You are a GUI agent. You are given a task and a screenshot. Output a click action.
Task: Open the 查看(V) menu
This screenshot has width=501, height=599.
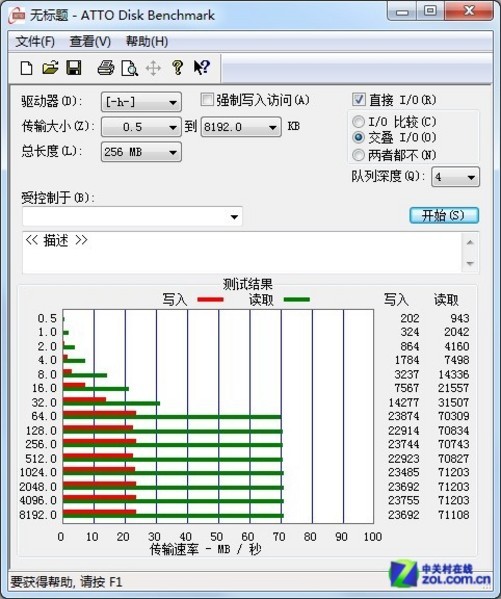[x=90, y=42]
